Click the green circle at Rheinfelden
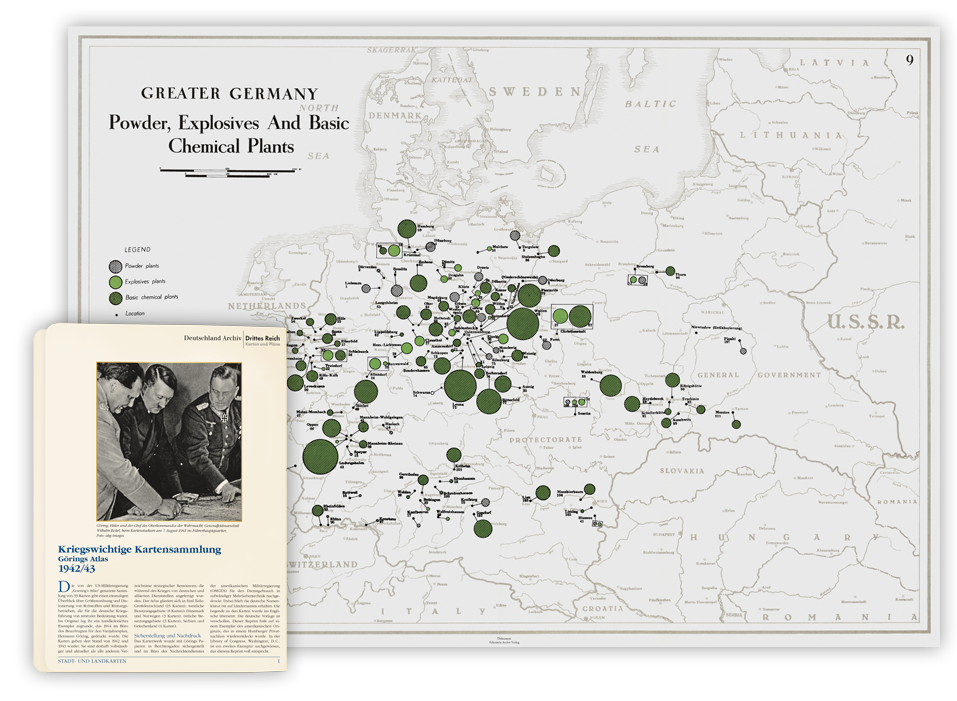Viewport: 957px width, 701px height. [x=318, y=510]
